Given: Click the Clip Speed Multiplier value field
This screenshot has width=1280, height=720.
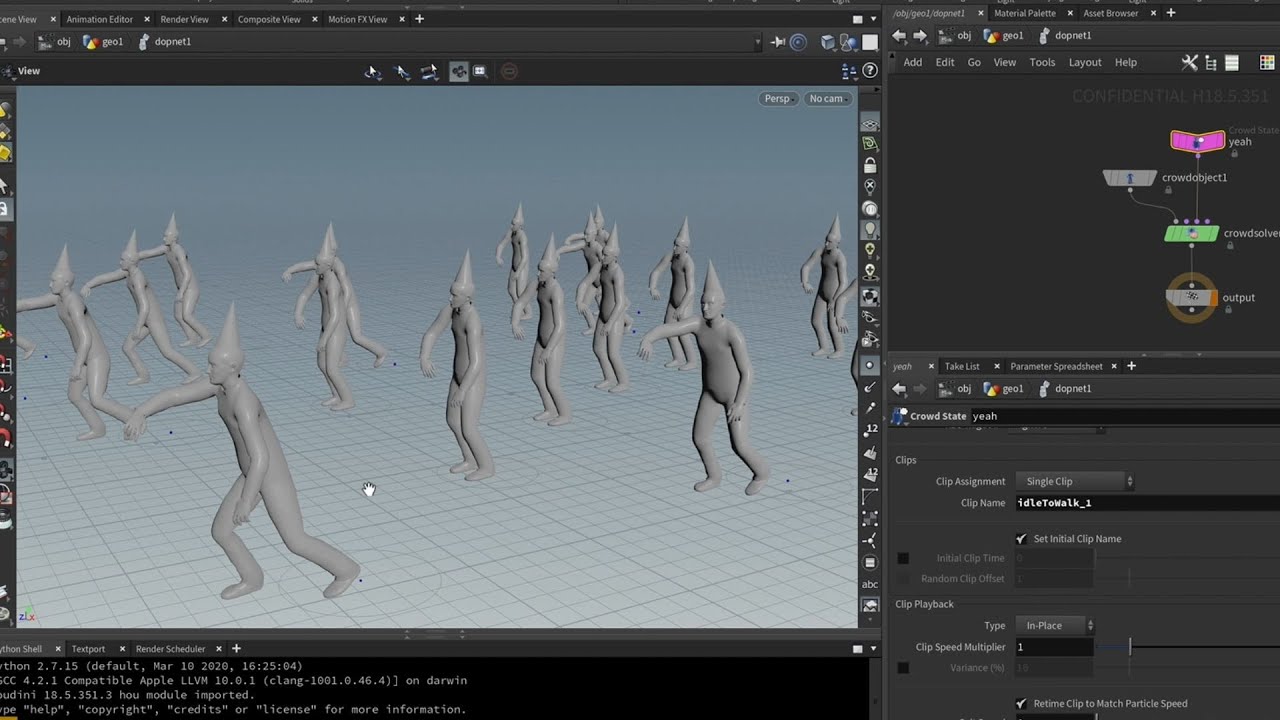Looking at the screenshot, I should coord(1054,648).
